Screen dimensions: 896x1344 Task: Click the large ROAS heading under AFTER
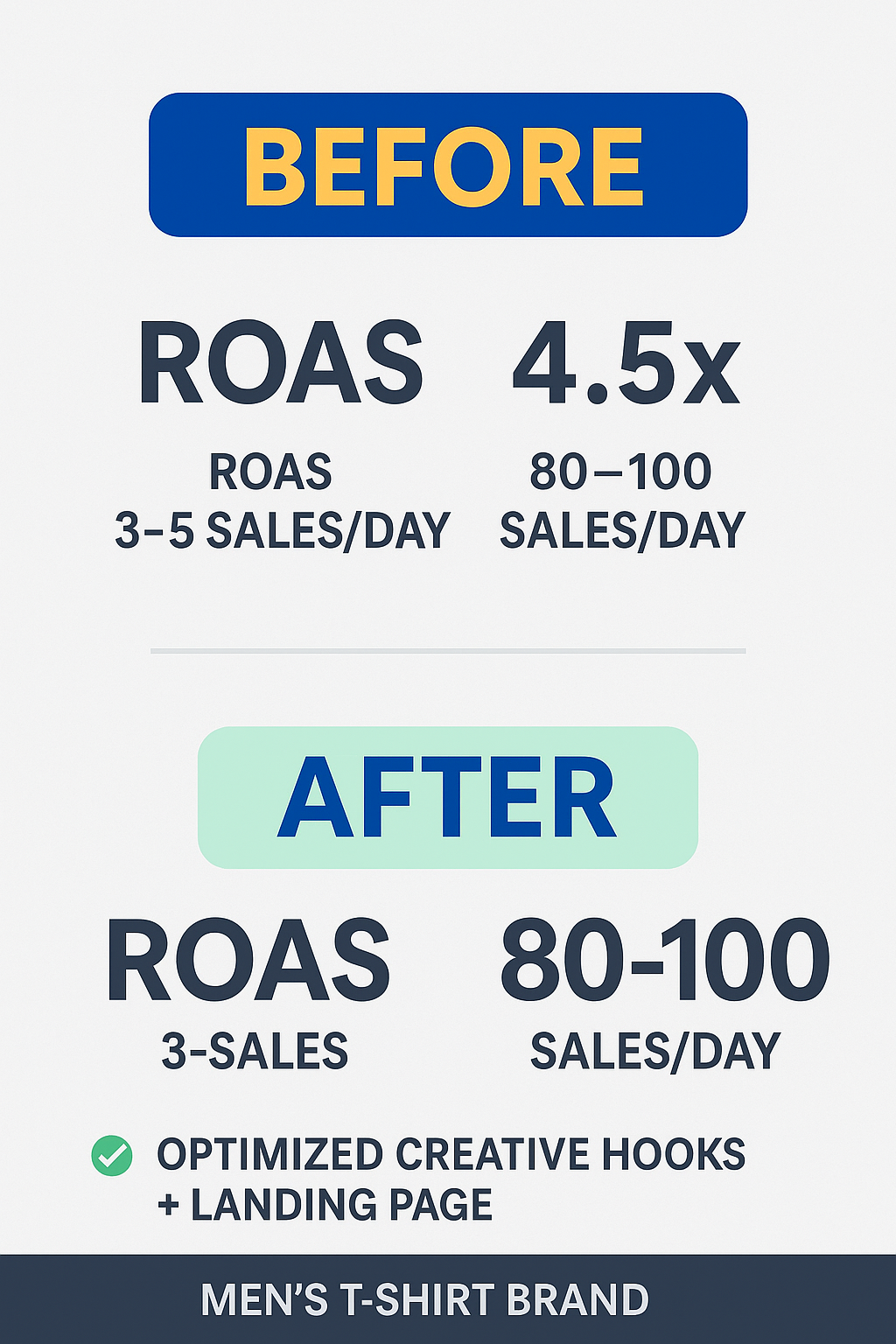pos(248,960)
